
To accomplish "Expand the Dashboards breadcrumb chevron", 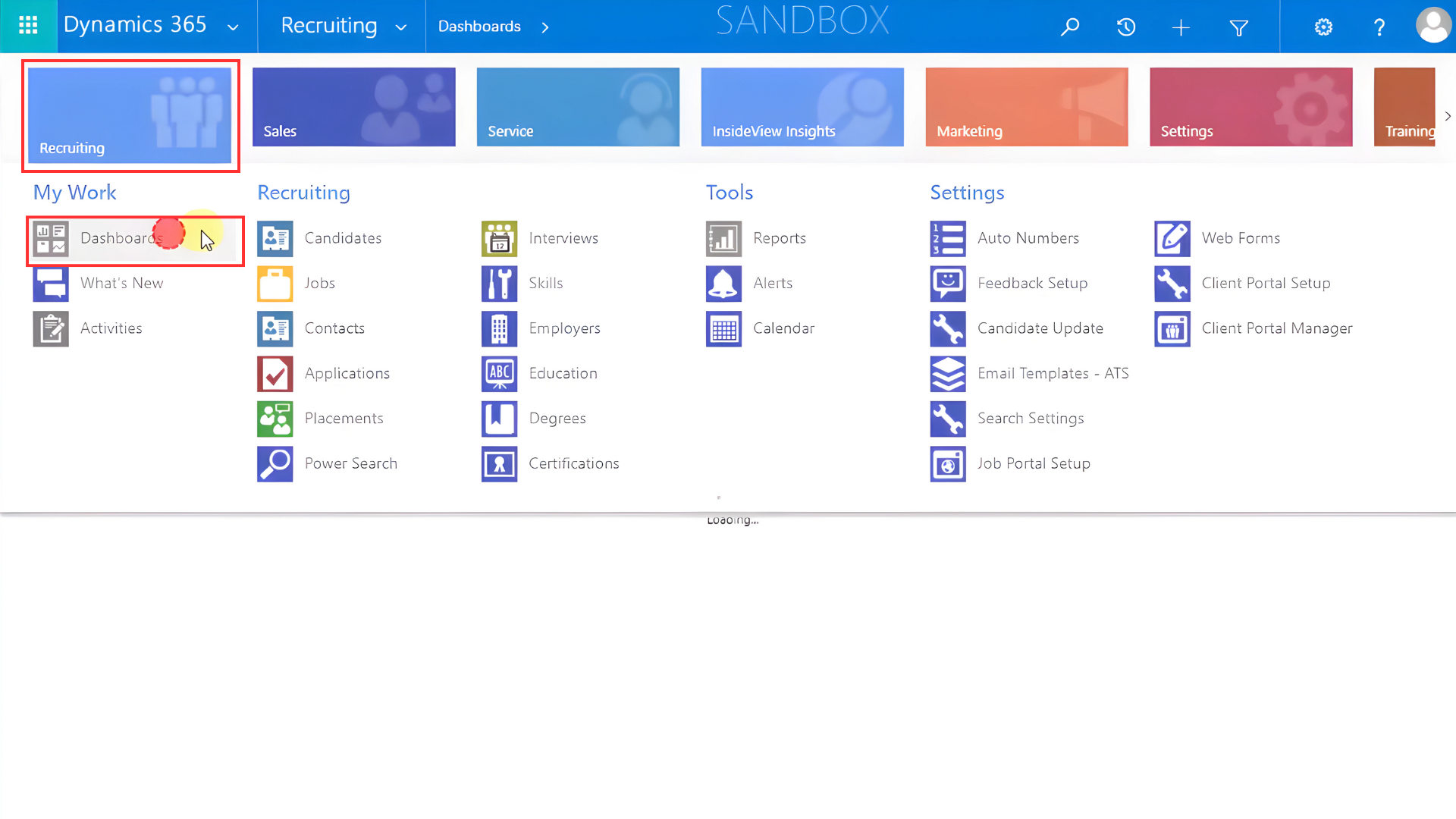I will click(545, 27).
